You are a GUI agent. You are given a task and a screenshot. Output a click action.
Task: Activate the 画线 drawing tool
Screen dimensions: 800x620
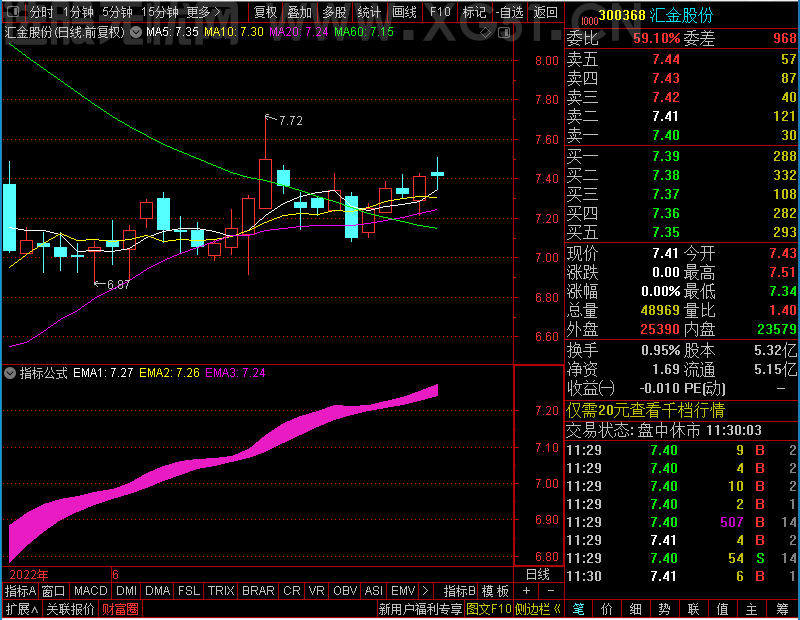(x=404, y=12)
